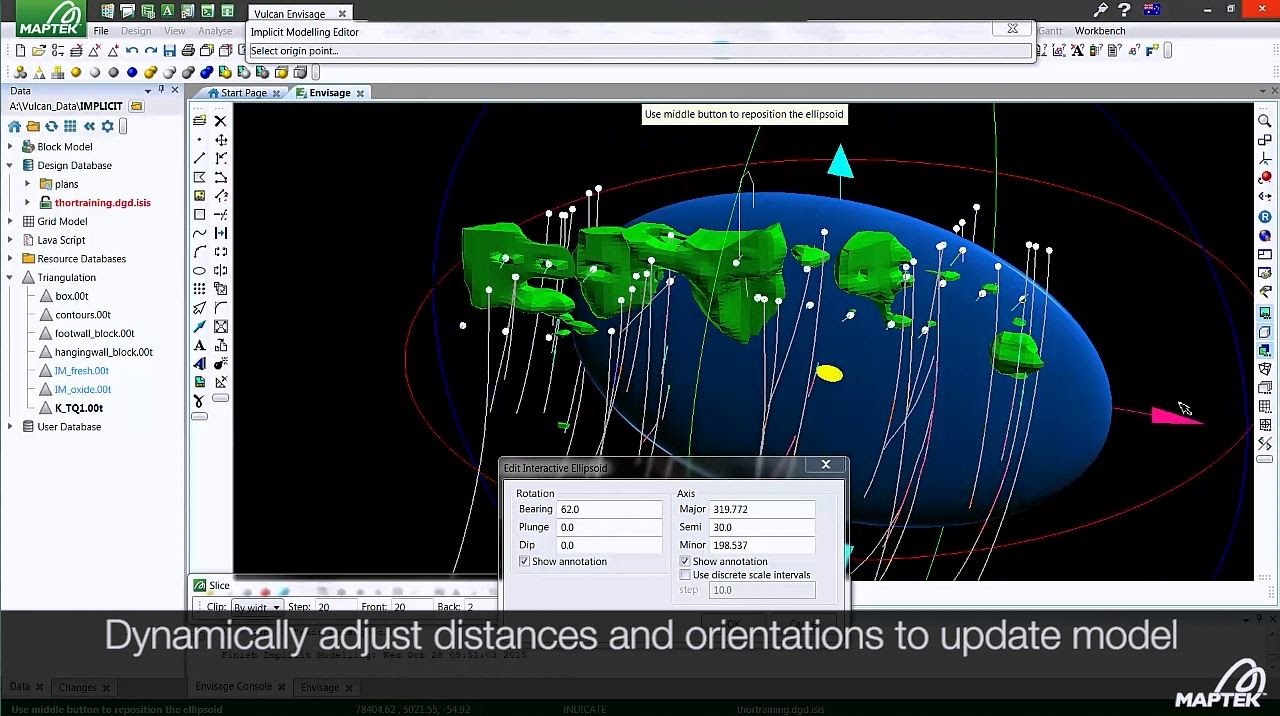Open the Clip By width dropdown
Screen dimensions: 1280x716
click(x=257, y=607)
